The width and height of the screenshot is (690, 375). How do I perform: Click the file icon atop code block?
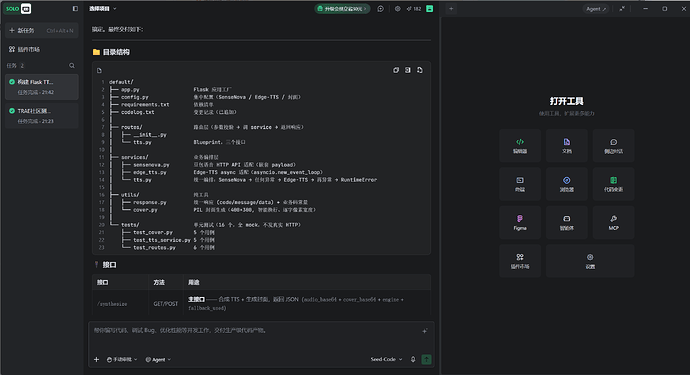pyautogui.click(x=99, y=70)
